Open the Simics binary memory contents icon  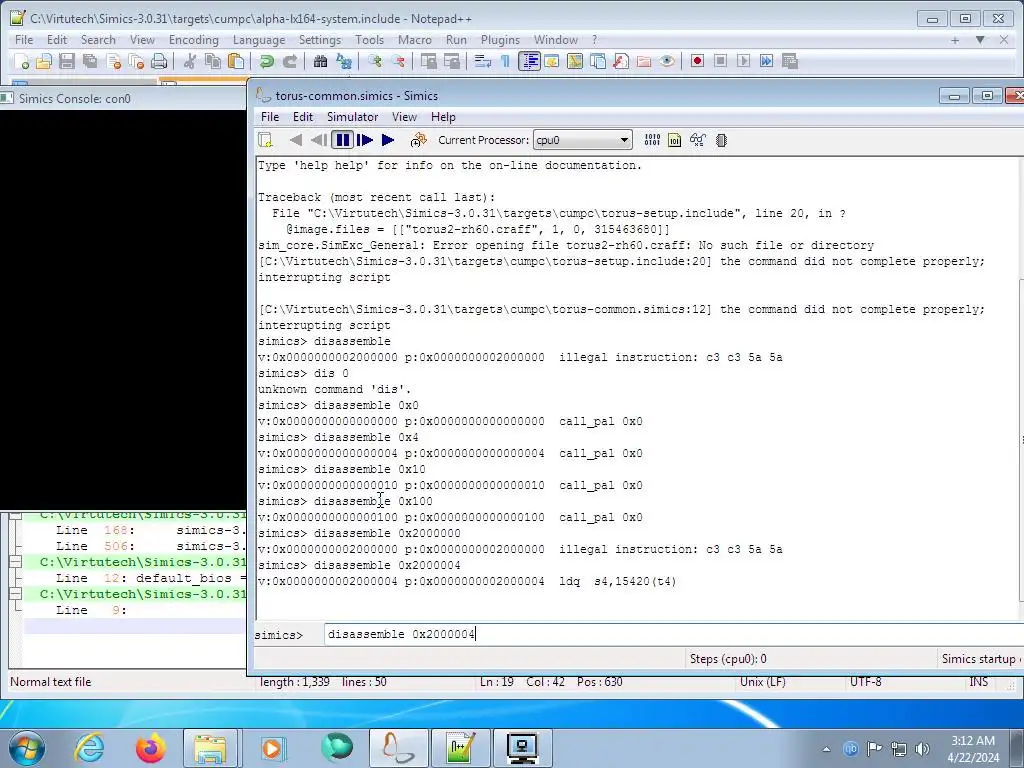point(652,140)
